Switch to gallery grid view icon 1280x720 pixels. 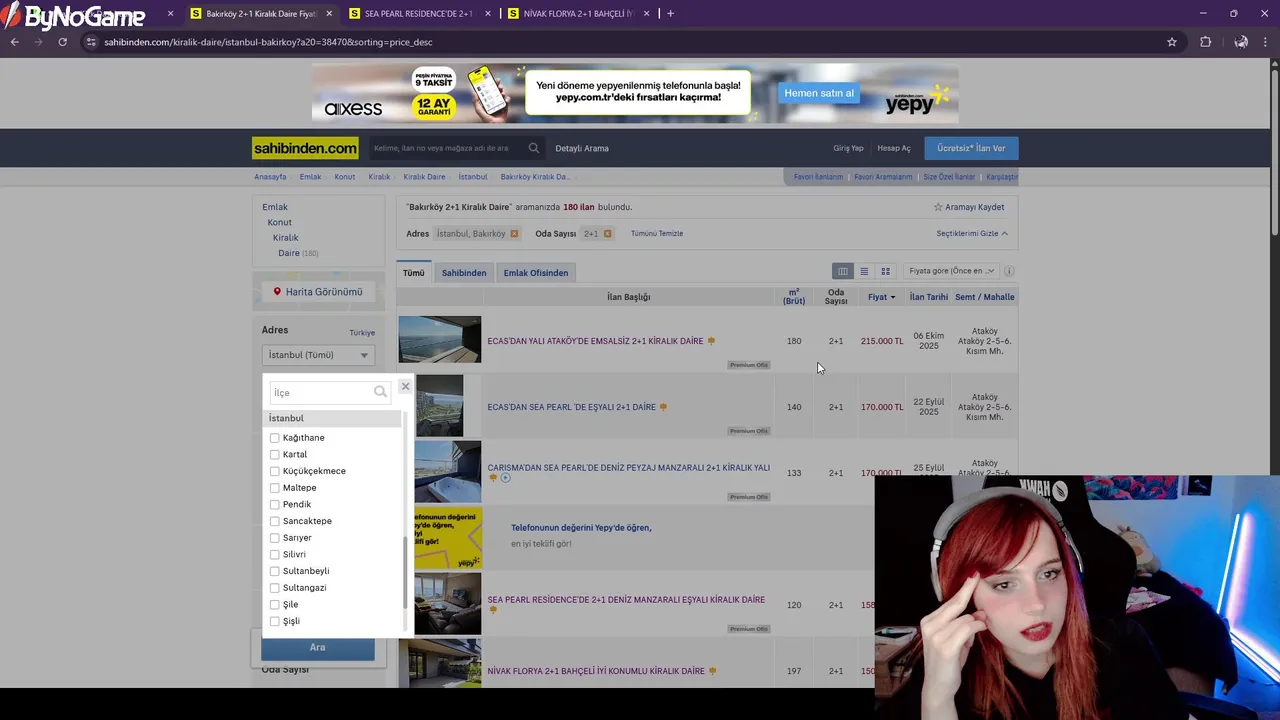click(885, 271)
